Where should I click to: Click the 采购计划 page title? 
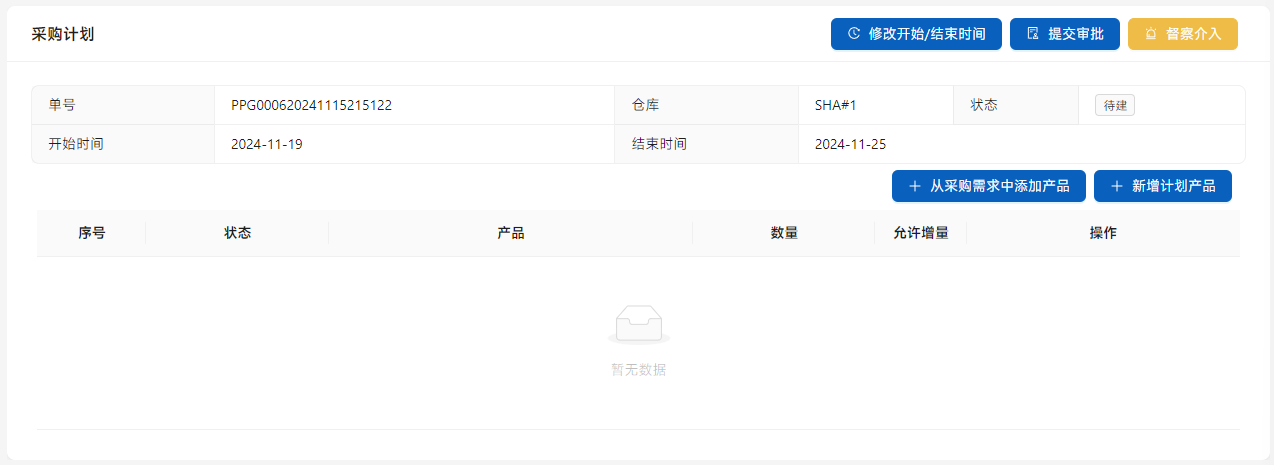click(63, 34)
